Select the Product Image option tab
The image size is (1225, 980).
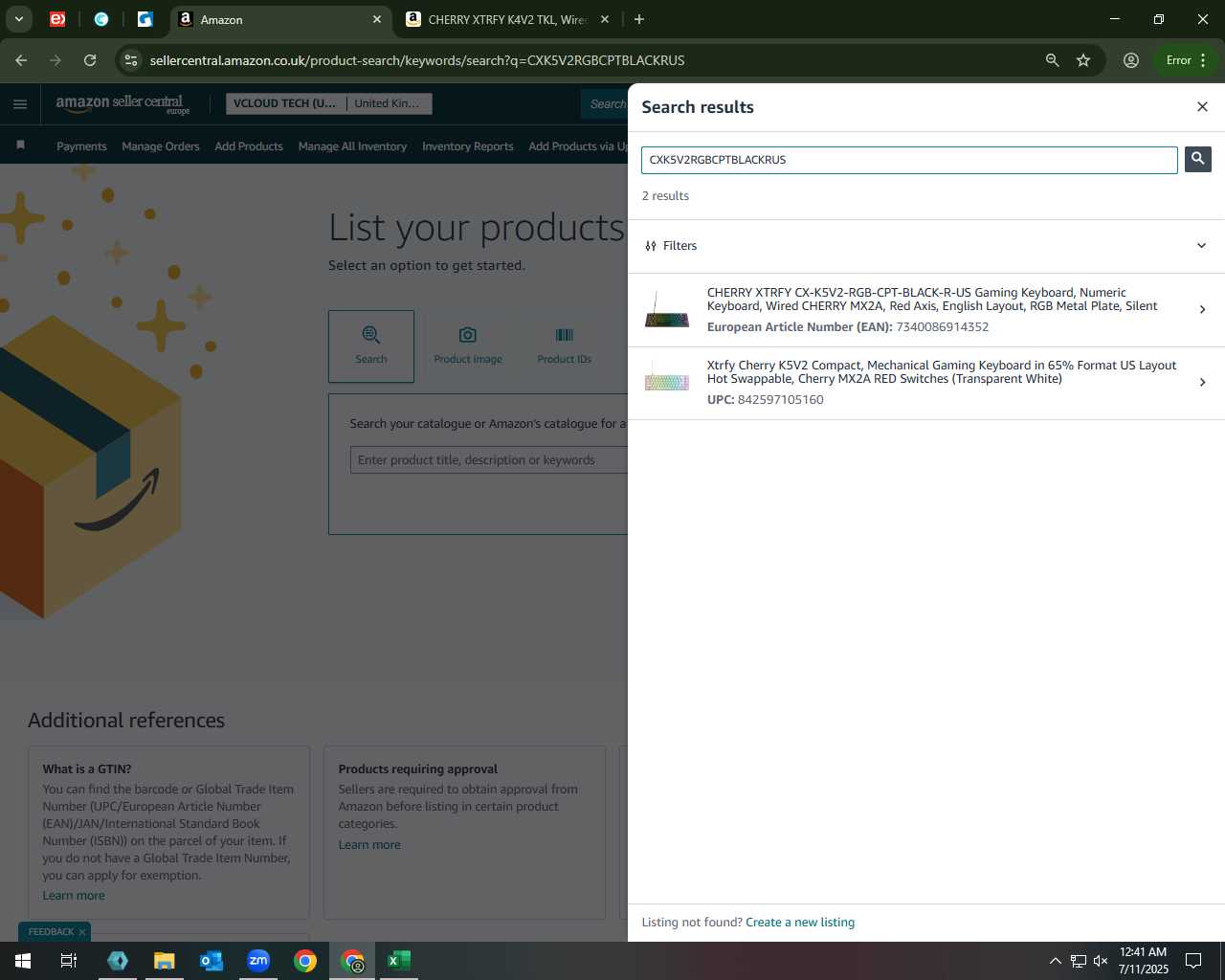(468, 346)
